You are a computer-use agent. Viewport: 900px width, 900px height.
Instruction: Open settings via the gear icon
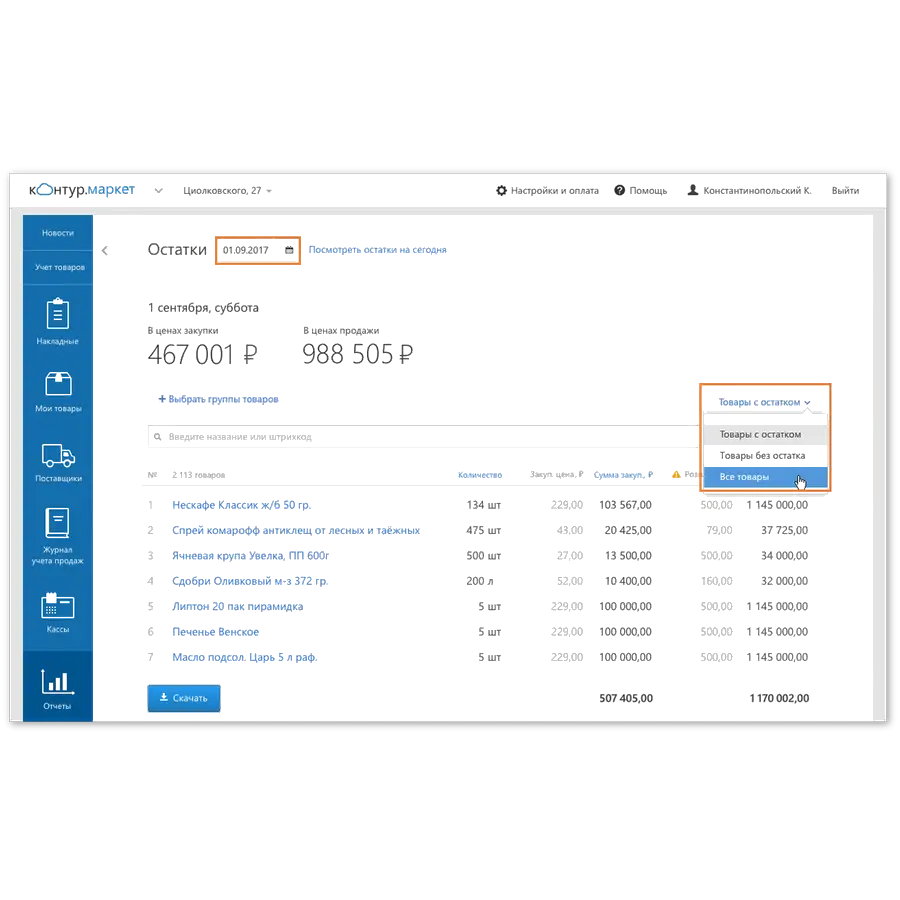pyautogui.click(x=502, y=190)
